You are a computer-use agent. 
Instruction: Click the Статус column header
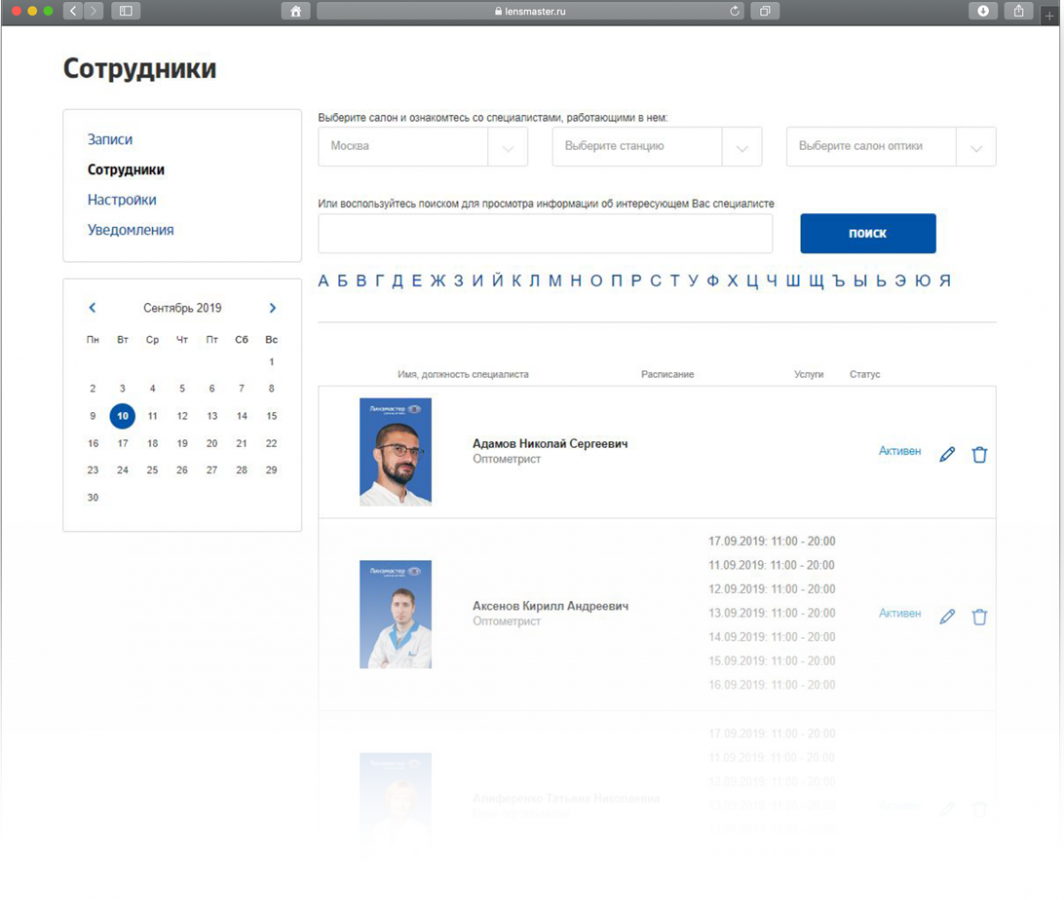point(864,374)
